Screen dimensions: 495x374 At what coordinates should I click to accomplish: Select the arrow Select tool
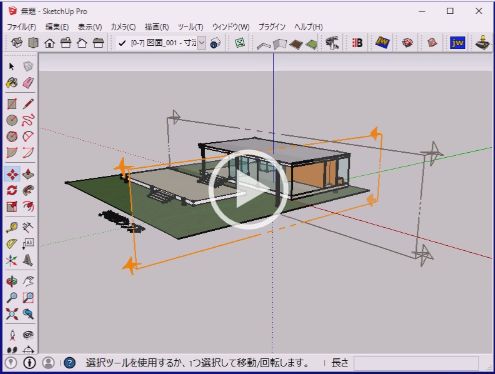tap(12, 66)
